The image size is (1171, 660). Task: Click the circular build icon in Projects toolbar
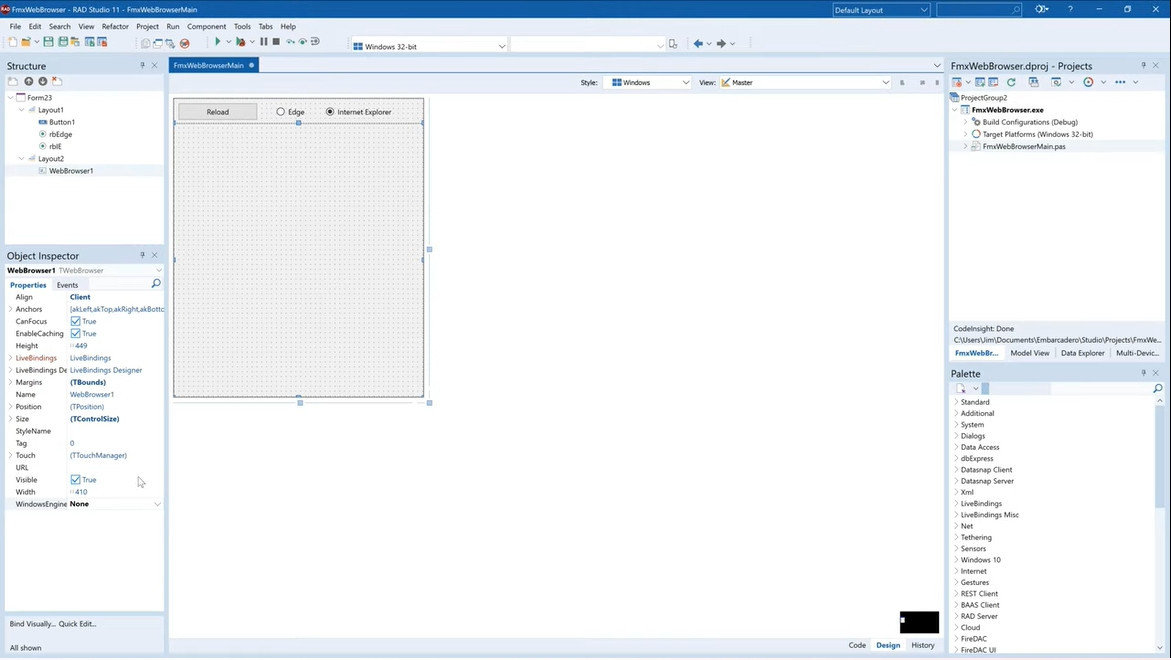coord(1088,82)
